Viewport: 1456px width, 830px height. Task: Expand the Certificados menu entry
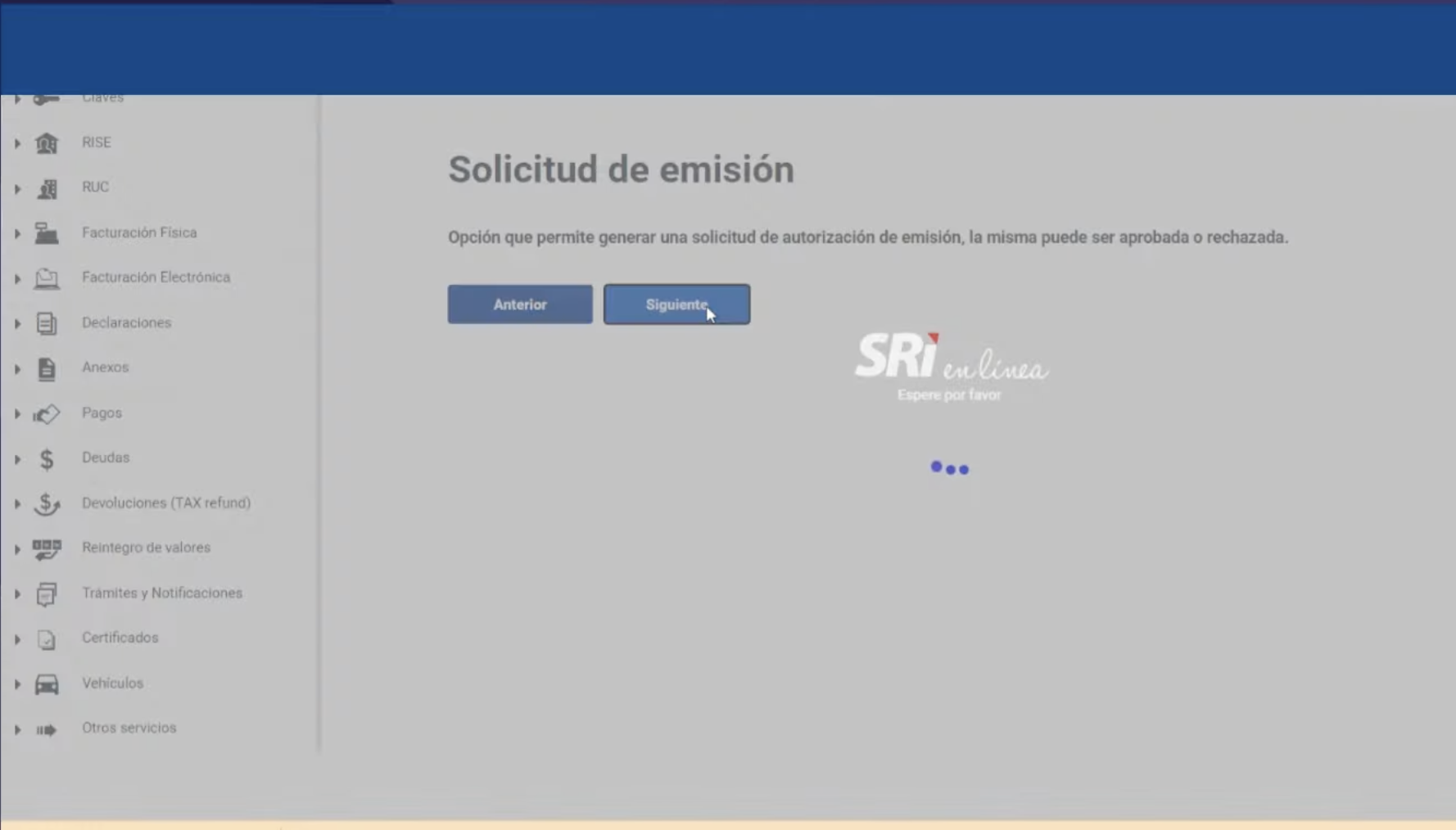pyautogui.click(x=120, y=638)
